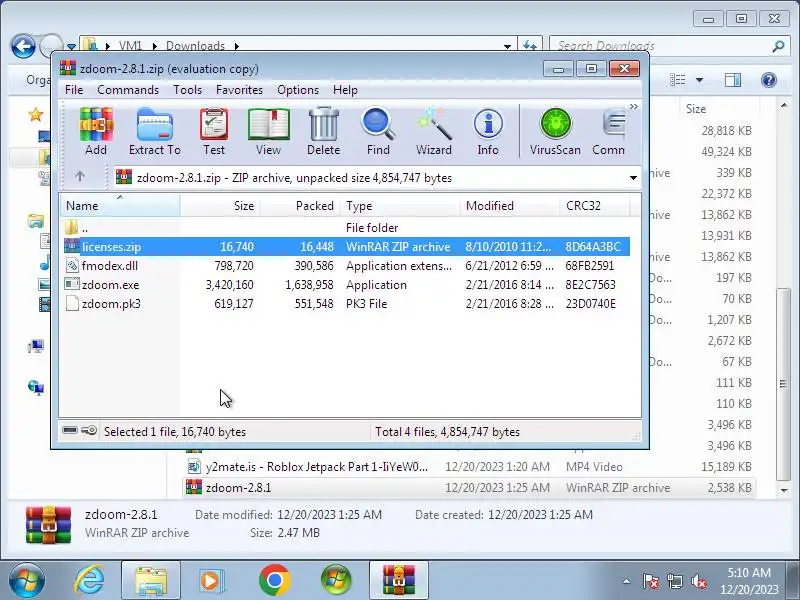Click the fmodex.dll file icon
Screen dimensions: 800x600
(x=72, y=265)
